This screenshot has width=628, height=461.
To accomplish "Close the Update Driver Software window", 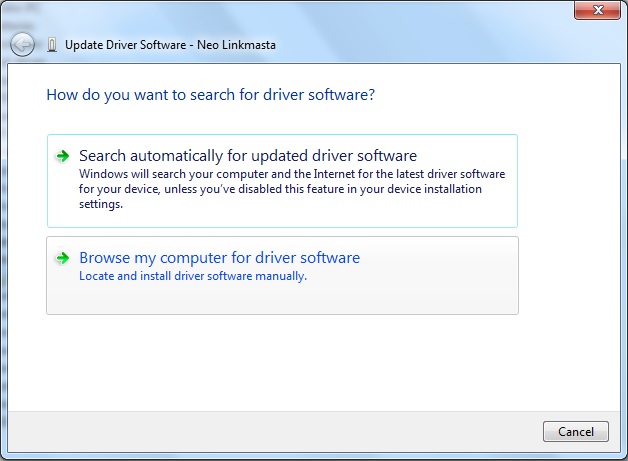I will [597, 10].
